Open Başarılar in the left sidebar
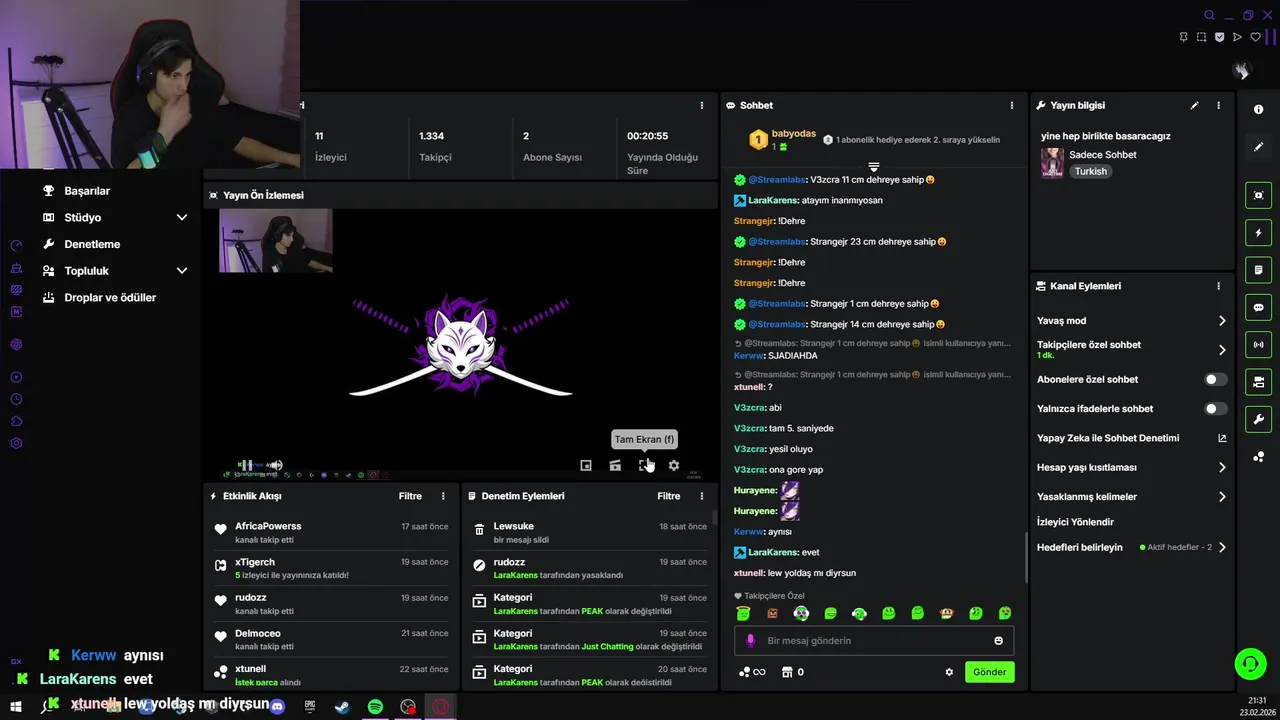The image size is (1280, 720). (87, 191)
